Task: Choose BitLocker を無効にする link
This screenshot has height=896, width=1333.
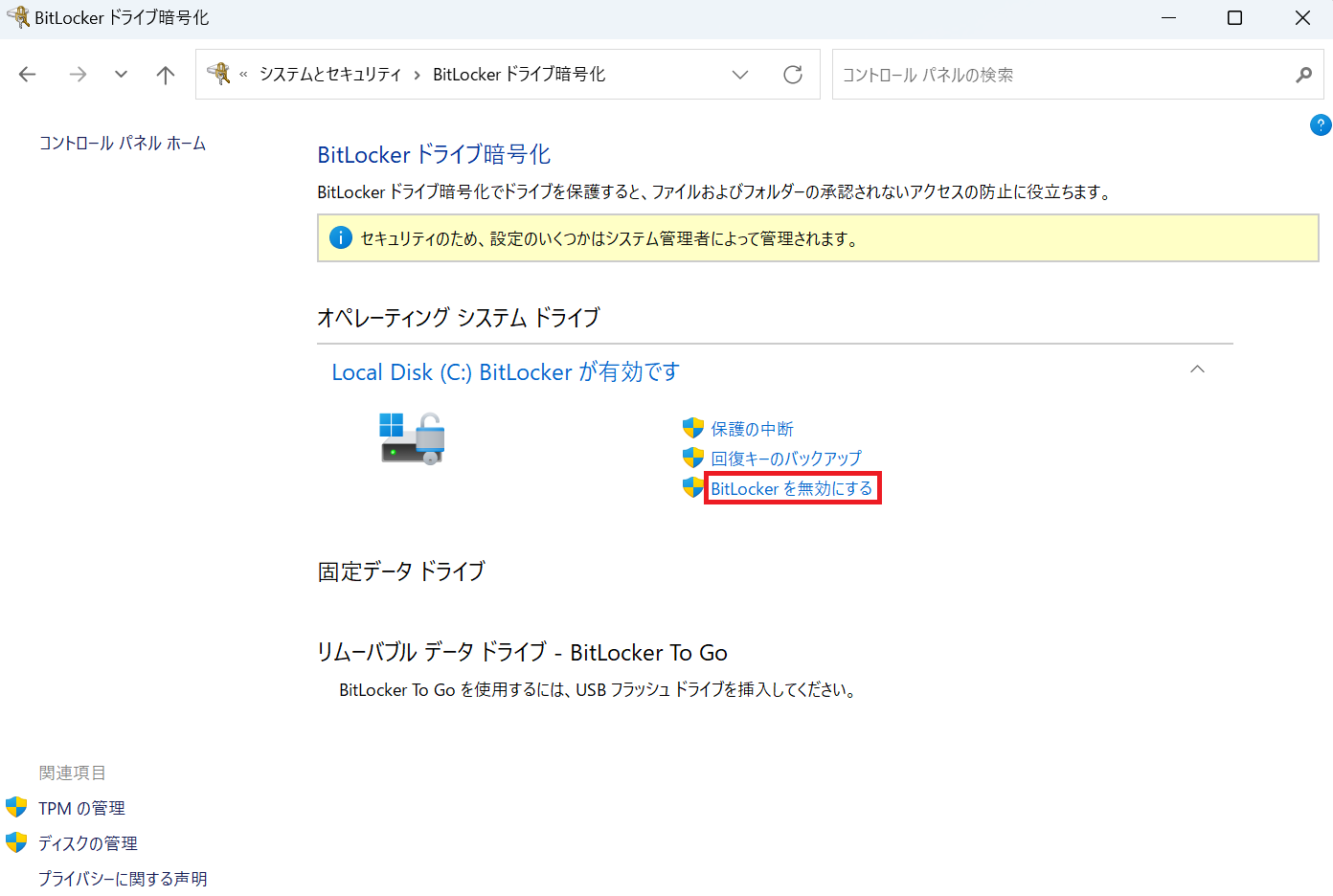Action: (792, 488)
